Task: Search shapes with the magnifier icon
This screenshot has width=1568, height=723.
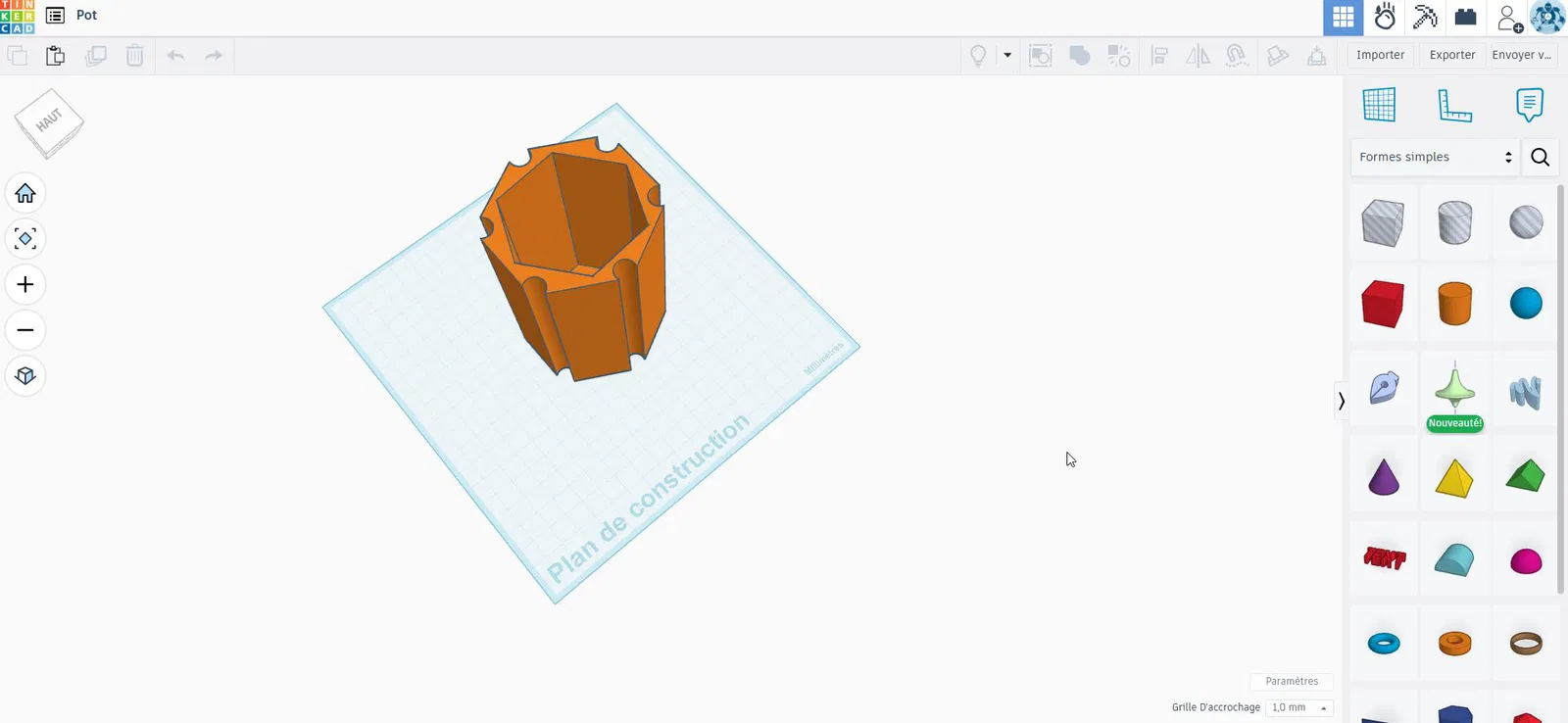Action: coord(1541,158)
